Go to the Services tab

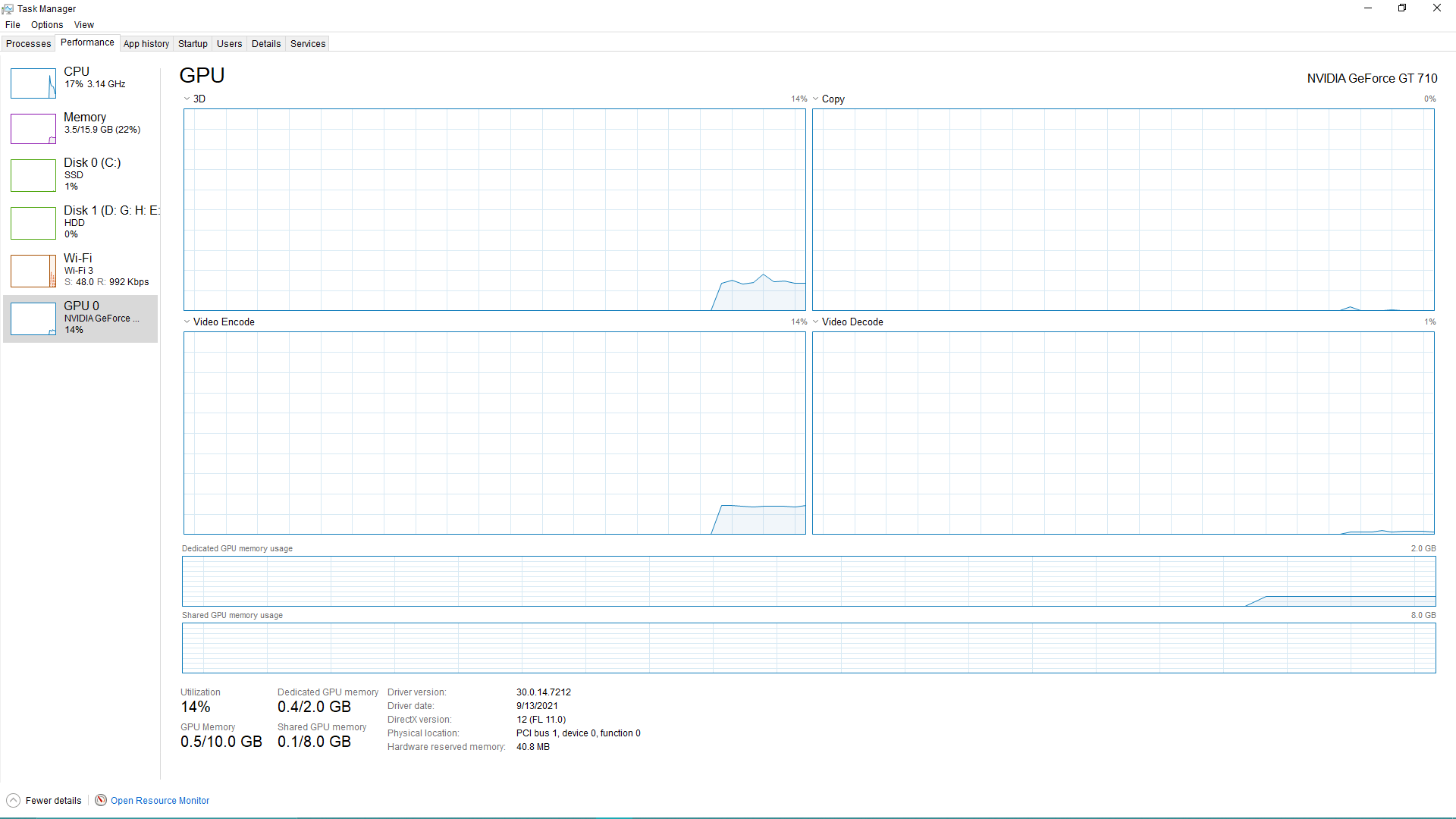[308, 44]
